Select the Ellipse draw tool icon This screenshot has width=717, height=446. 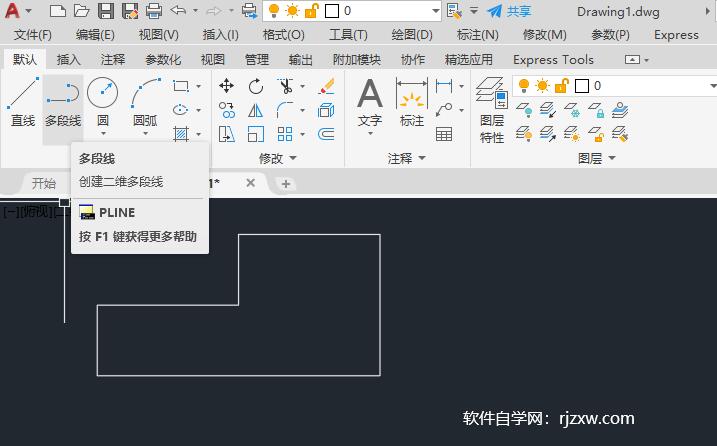tap(181, 110)
